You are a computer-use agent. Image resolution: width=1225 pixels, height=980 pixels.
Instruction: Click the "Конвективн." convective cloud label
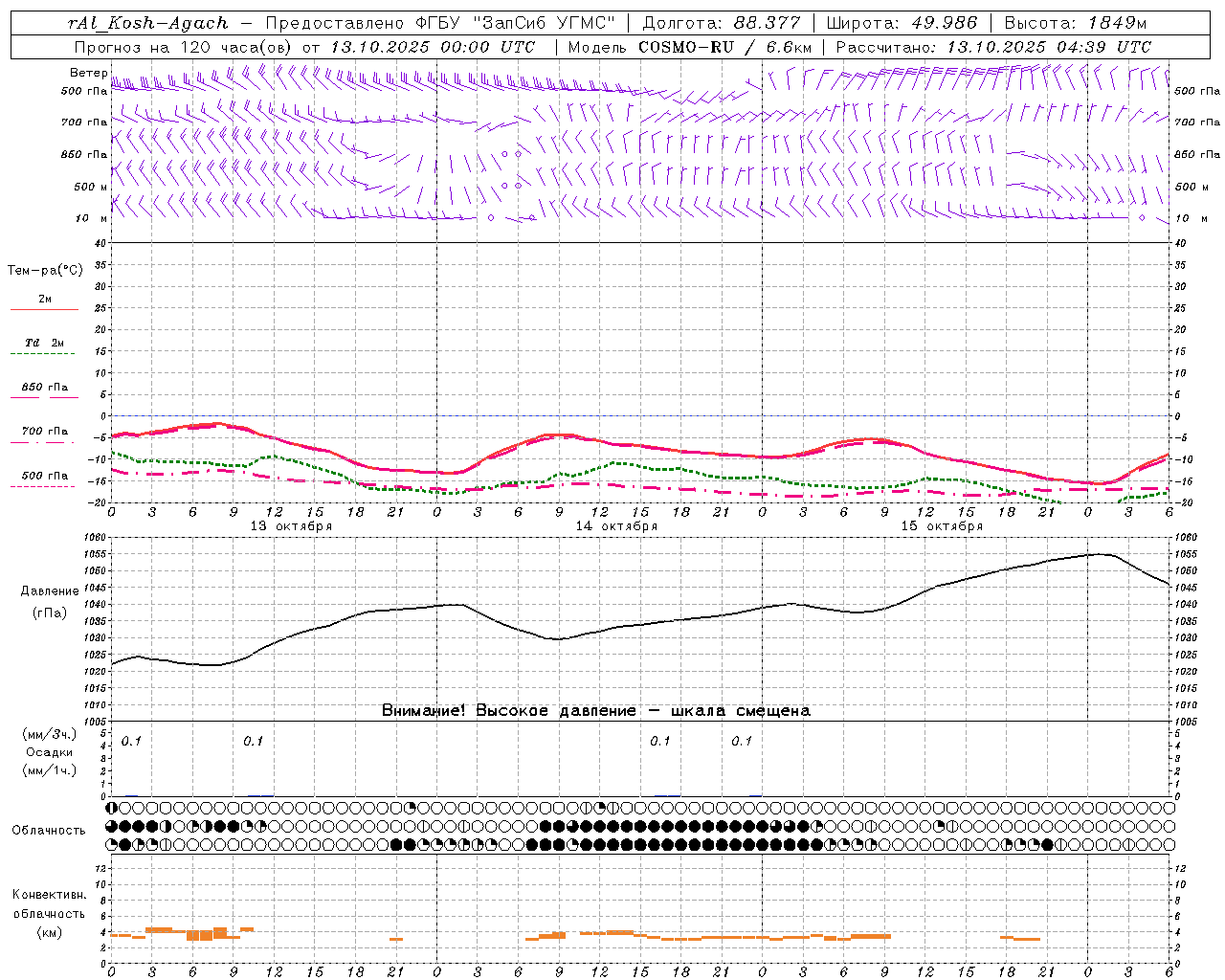tap(49, 895)
